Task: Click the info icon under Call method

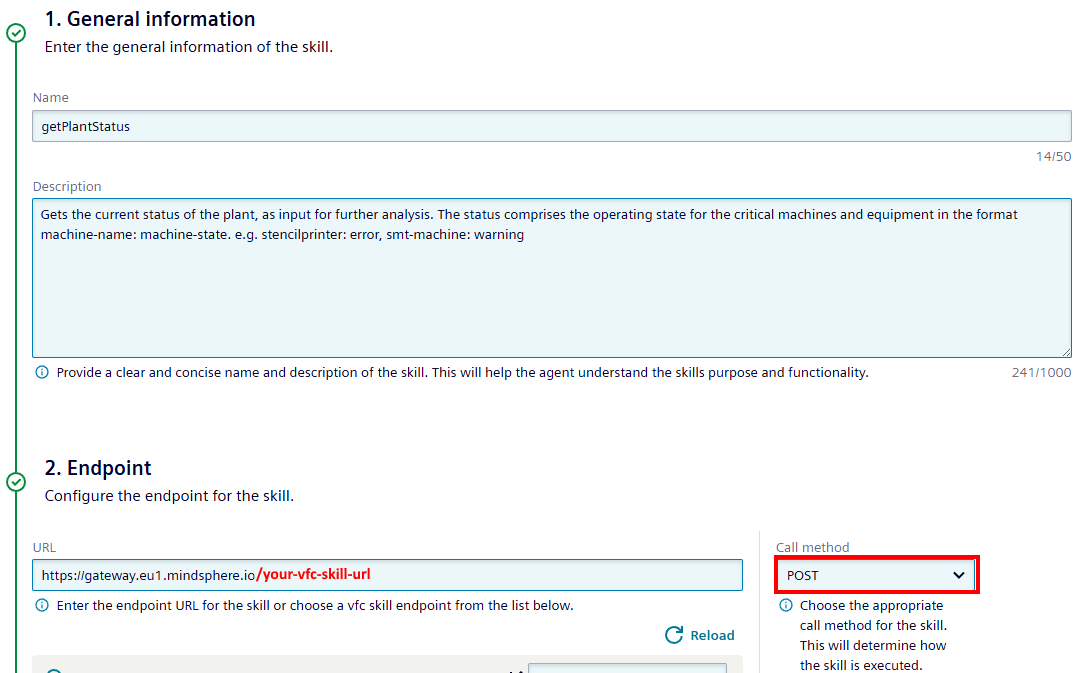Action: [x=786, y=606]
